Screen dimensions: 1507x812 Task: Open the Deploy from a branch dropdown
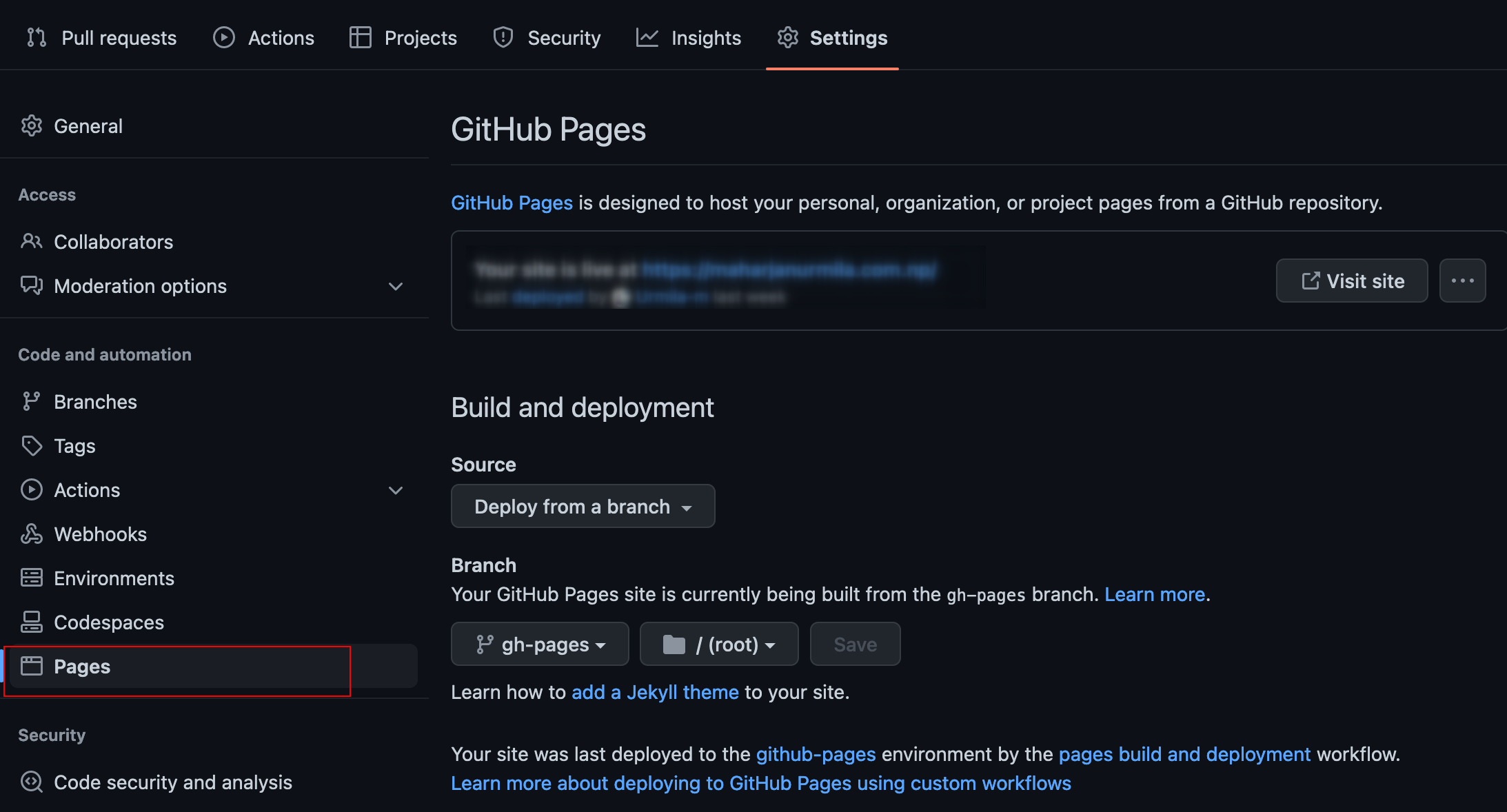pos(583,507)
